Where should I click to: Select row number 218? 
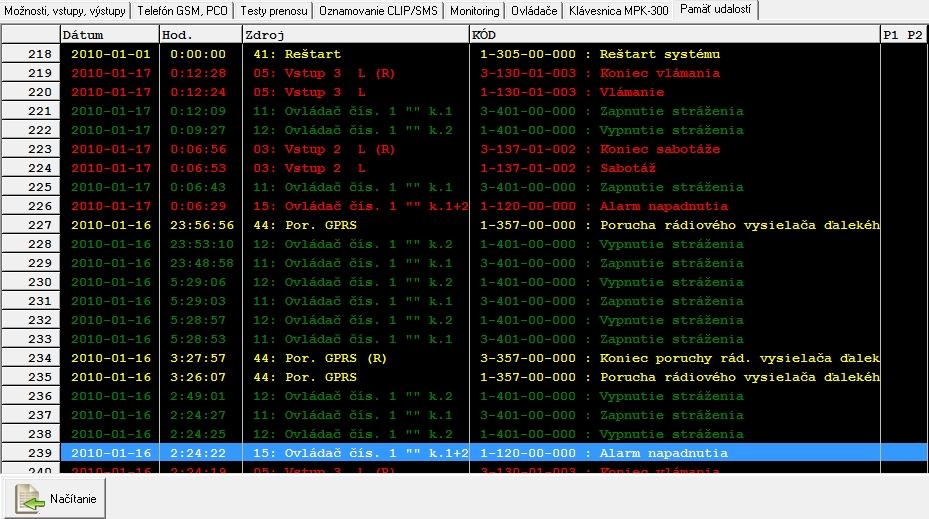(x=31, y=54)
